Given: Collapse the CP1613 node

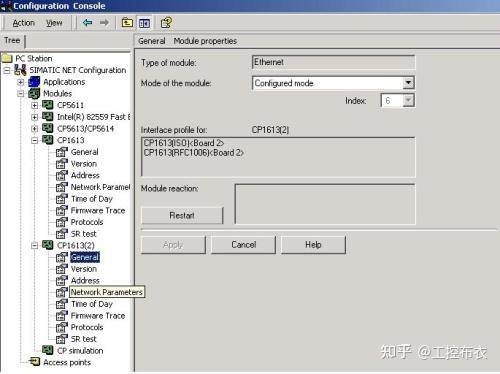Looking at the screenshot, I should click(34, 140).
